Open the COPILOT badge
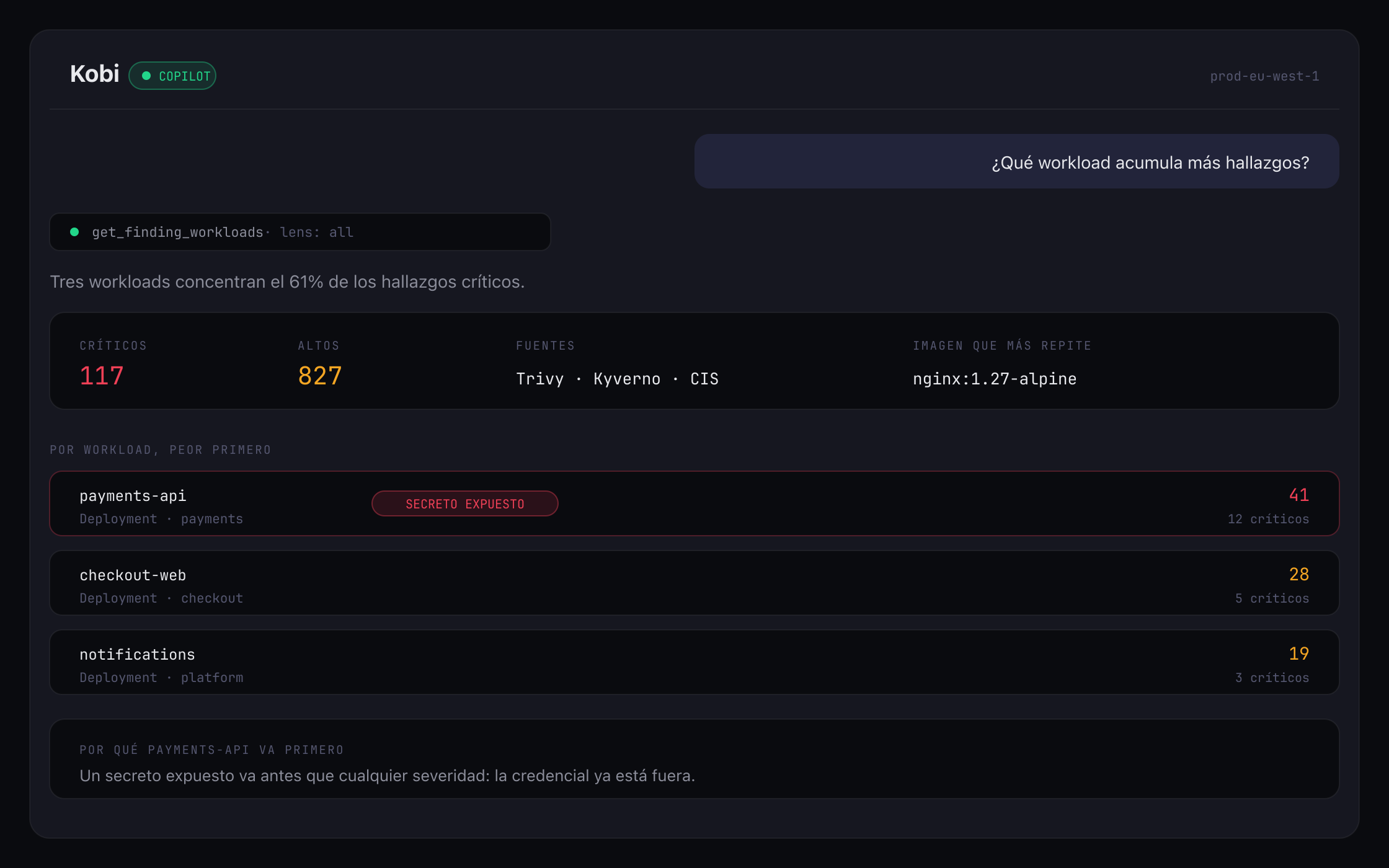 pyautogui.click(x=172, y=76)
